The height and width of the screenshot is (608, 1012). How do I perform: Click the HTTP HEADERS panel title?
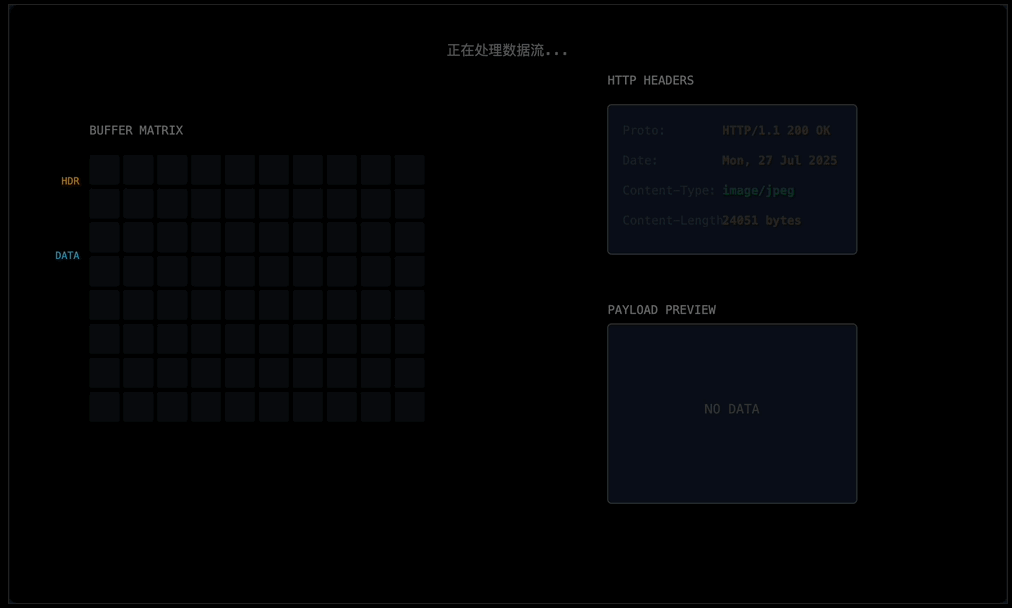tap(650, 81)
